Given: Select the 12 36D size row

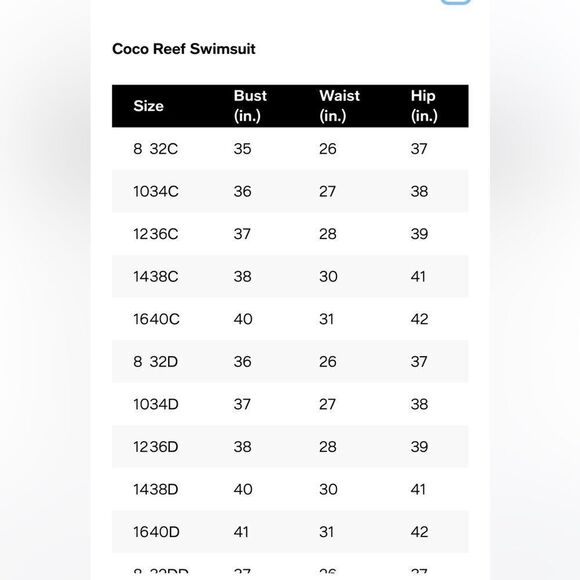Looking at the screenshot, I should click(x=290, y=446).
